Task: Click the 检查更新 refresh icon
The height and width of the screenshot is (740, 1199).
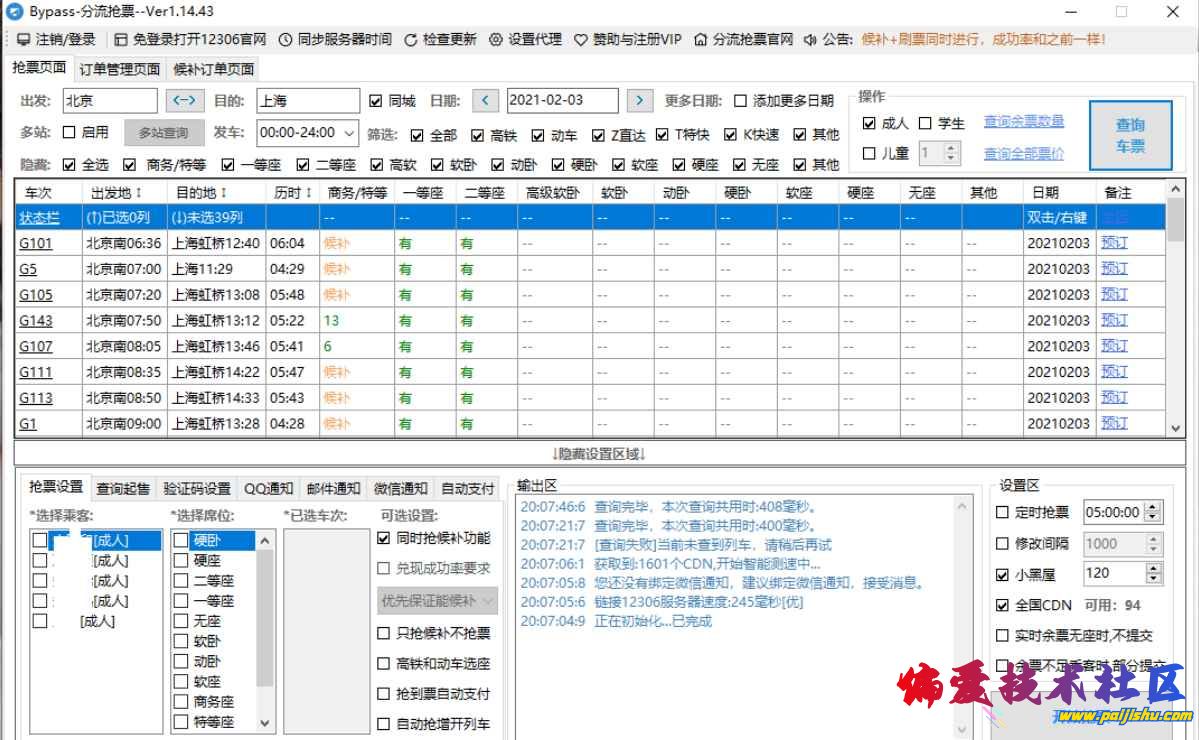Action: [410, 40]
